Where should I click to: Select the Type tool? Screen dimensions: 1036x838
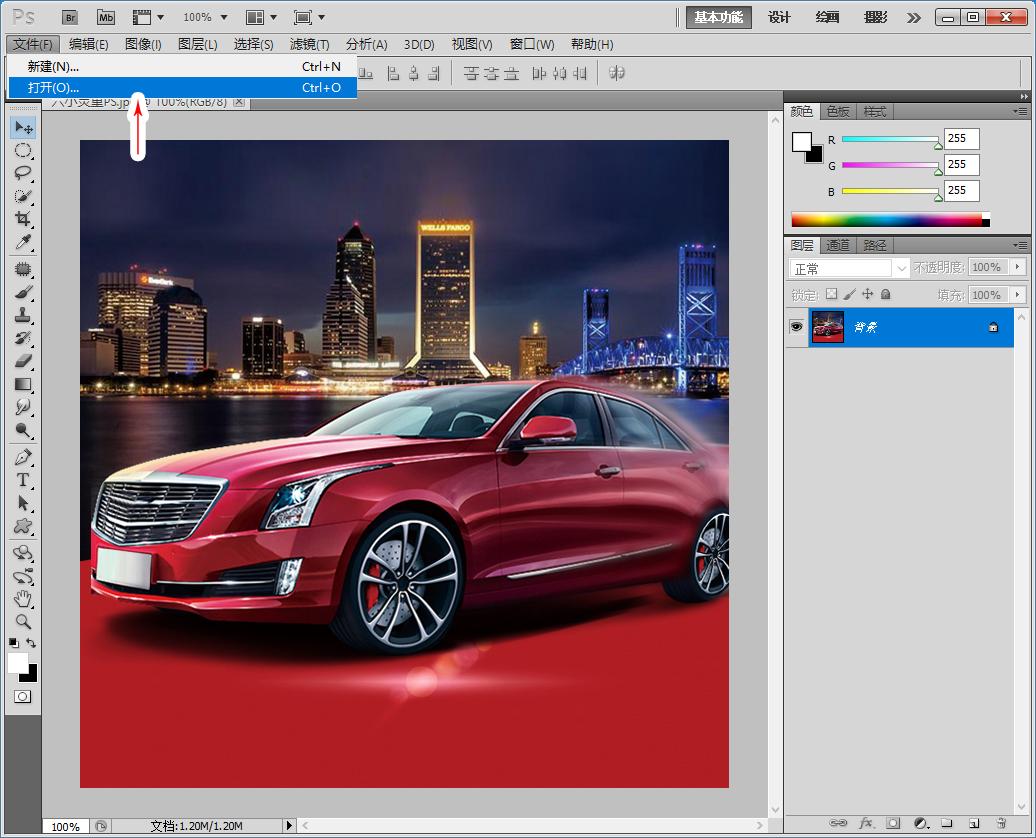(23, 480)
